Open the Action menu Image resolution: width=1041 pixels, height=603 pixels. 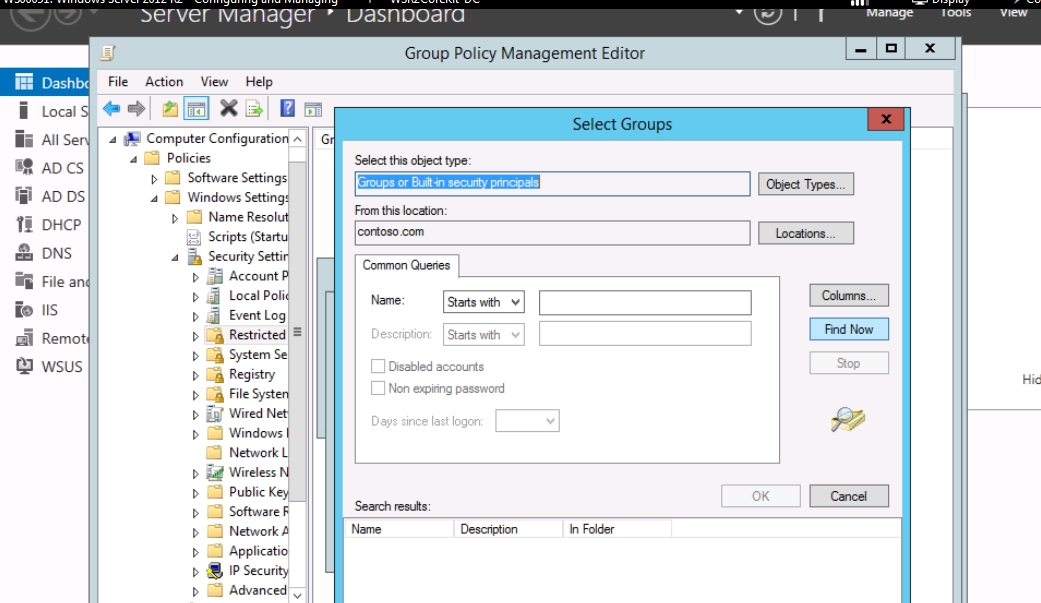[x=164, y=82]
